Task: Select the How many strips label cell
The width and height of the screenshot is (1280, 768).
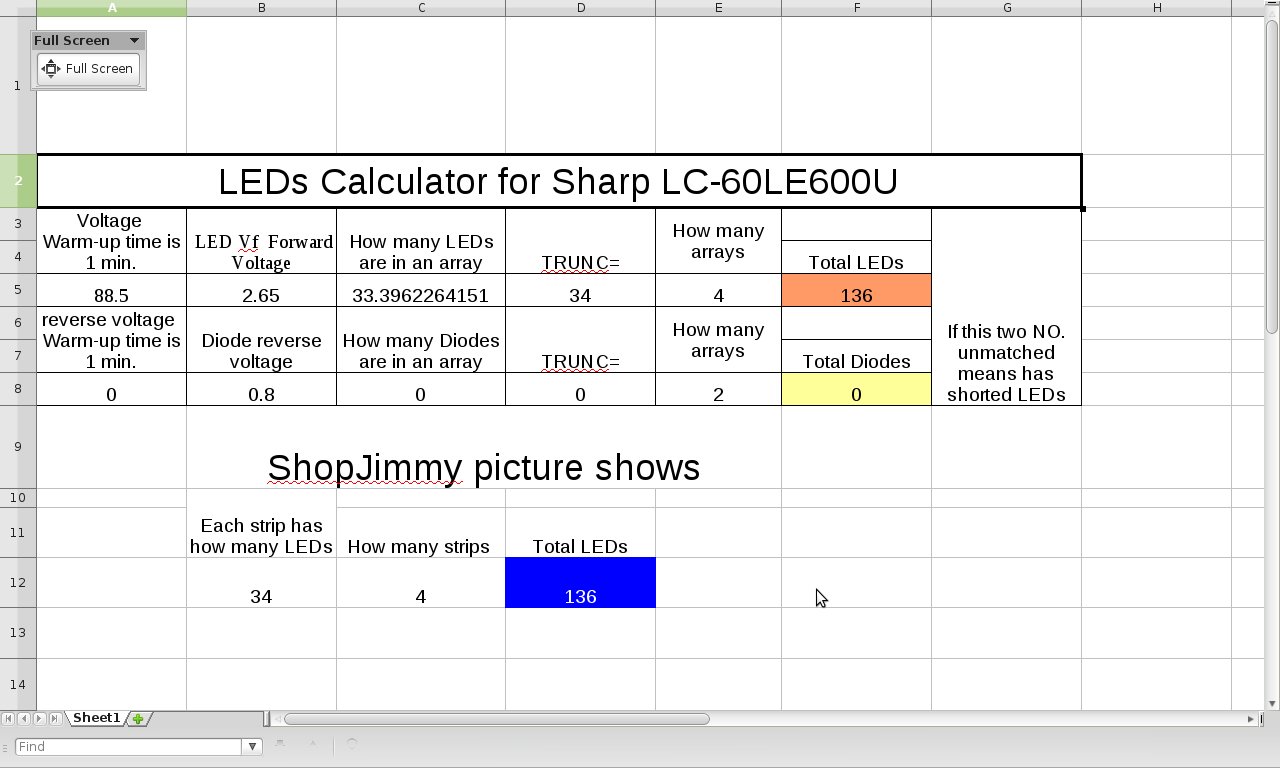Action: pos(421,533)
